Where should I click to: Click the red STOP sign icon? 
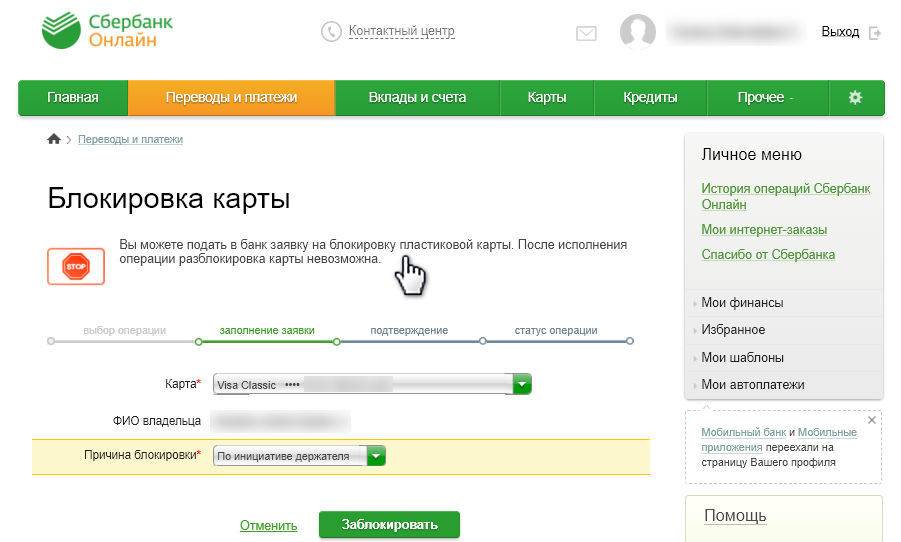point(76,266)
